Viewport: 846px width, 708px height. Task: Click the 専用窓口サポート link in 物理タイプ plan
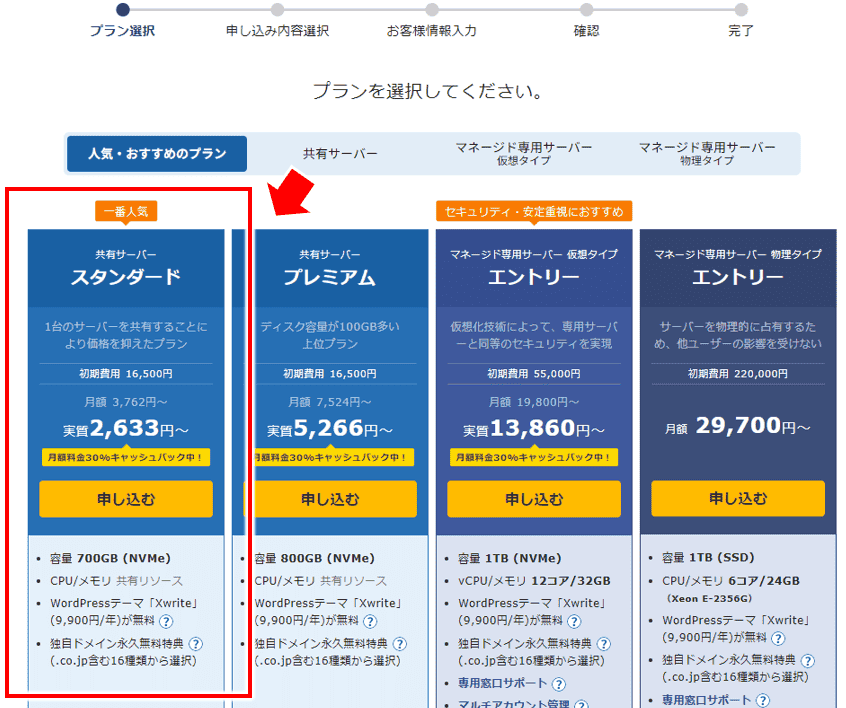(x=706, y=700)
